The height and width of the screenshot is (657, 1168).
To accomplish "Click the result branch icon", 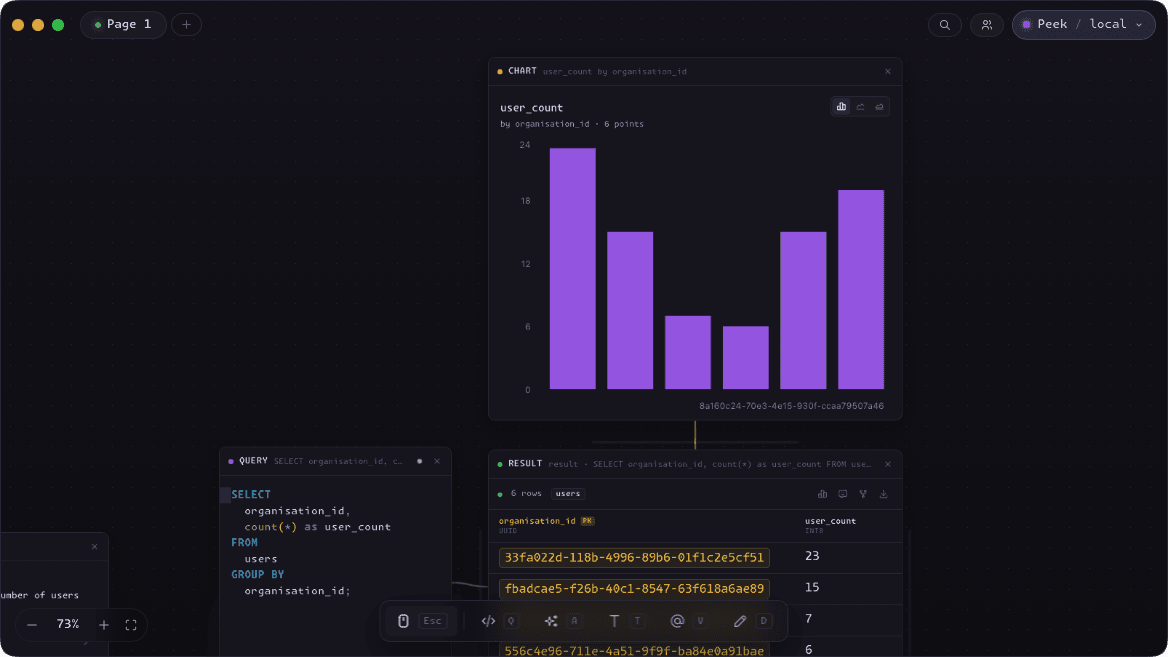I will click(x=863, y=494).
